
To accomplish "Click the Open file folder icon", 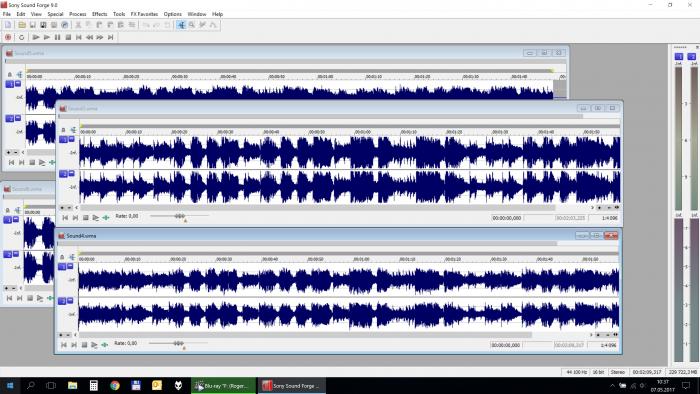I will tap(22, 25).
